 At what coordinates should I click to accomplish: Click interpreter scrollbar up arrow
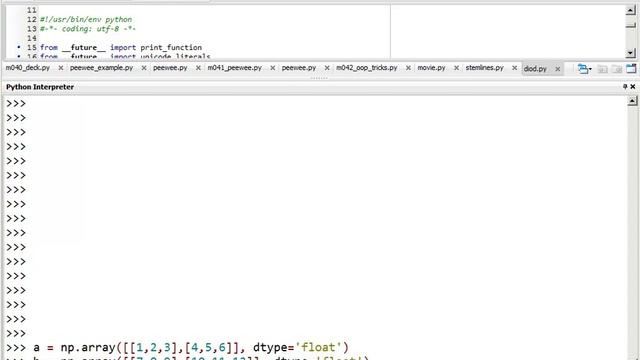point(632,101)
